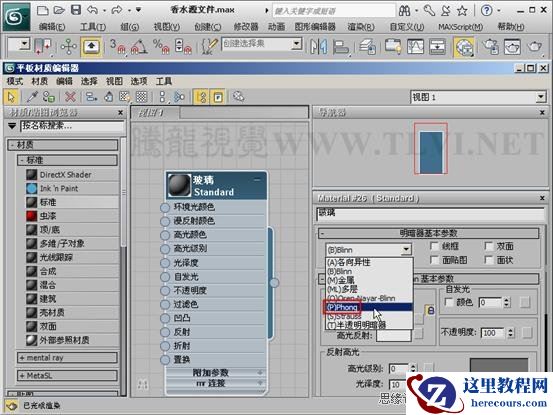Click the quick render teapot icon
This screenshot has height=415, width=553.
tap(535, 47)
